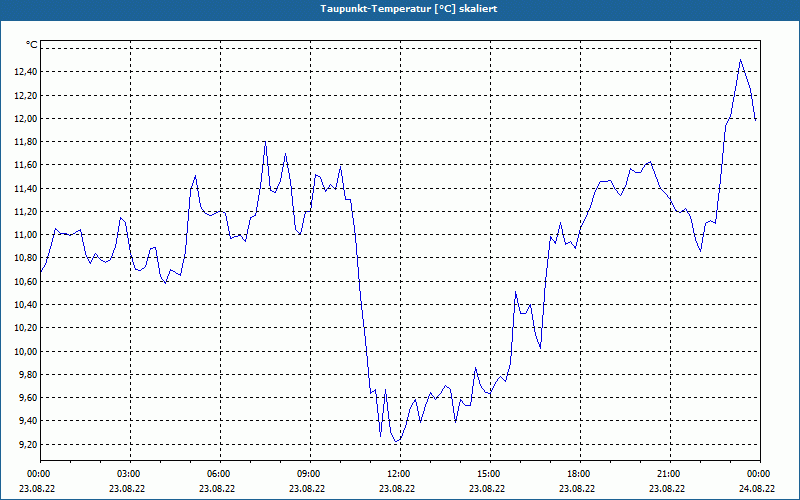Click the 10,80 y-axis label
Screen dimensions: 800x500
click(x=26, y=258)
